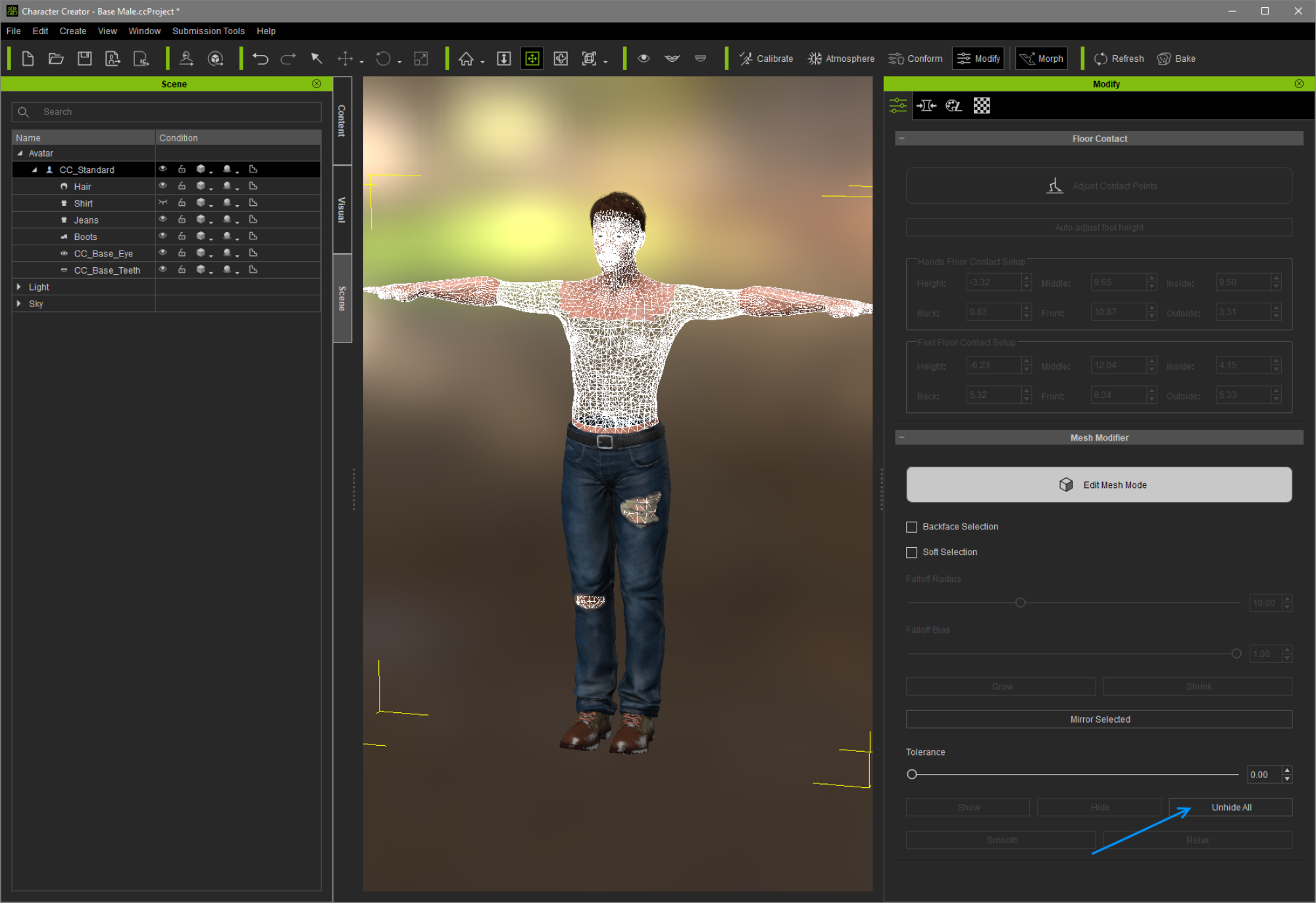Click the highlighted green frame-view icon
Viewport: 1316px width, 903px height.
pos(532,59)
